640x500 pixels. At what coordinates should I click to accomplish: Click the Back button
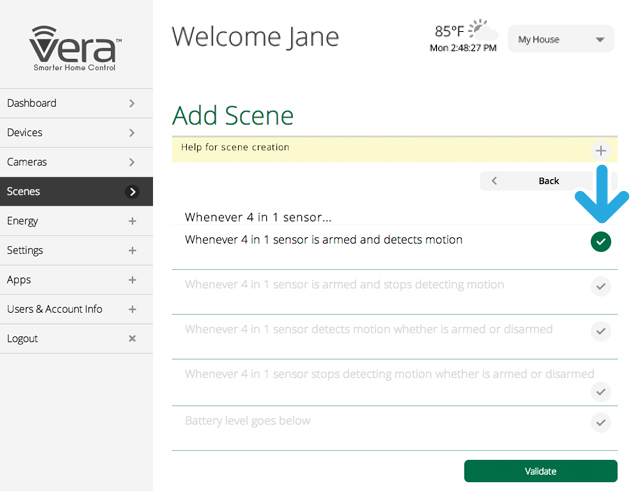[548, 181]
